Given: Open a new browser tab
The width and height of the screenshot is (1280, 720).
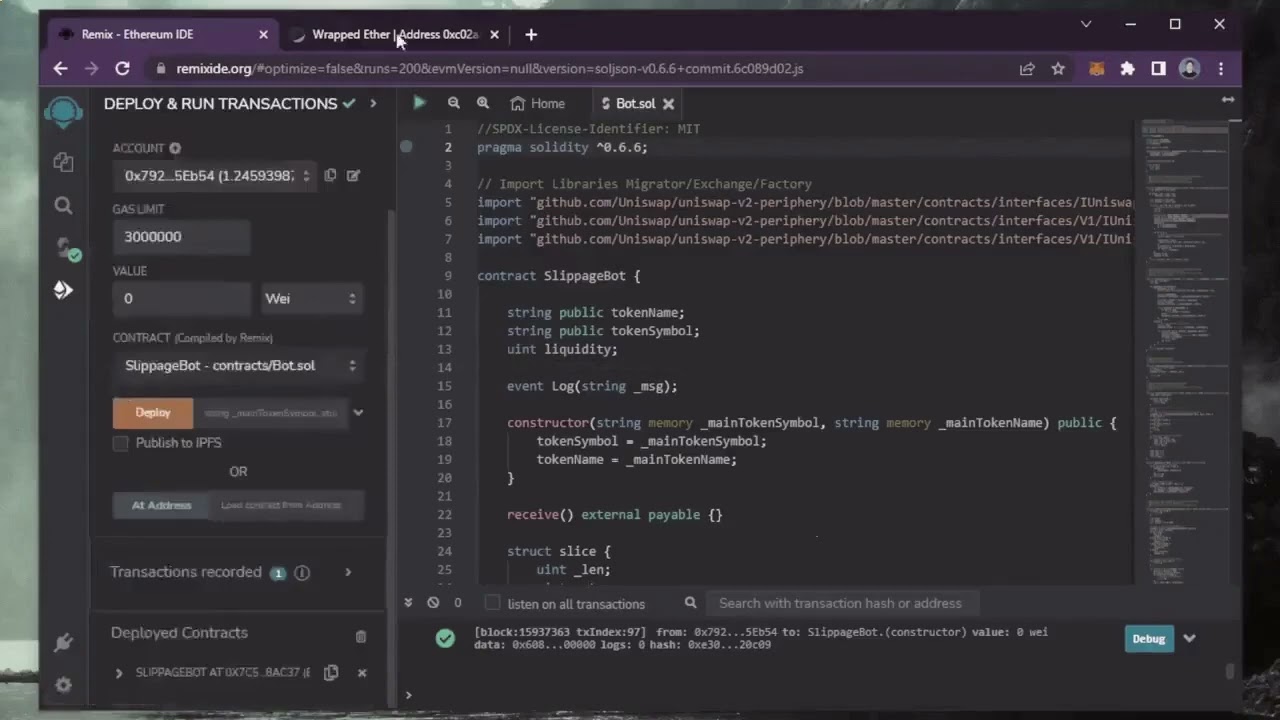Looking at the screenshot, I should 531,34.
